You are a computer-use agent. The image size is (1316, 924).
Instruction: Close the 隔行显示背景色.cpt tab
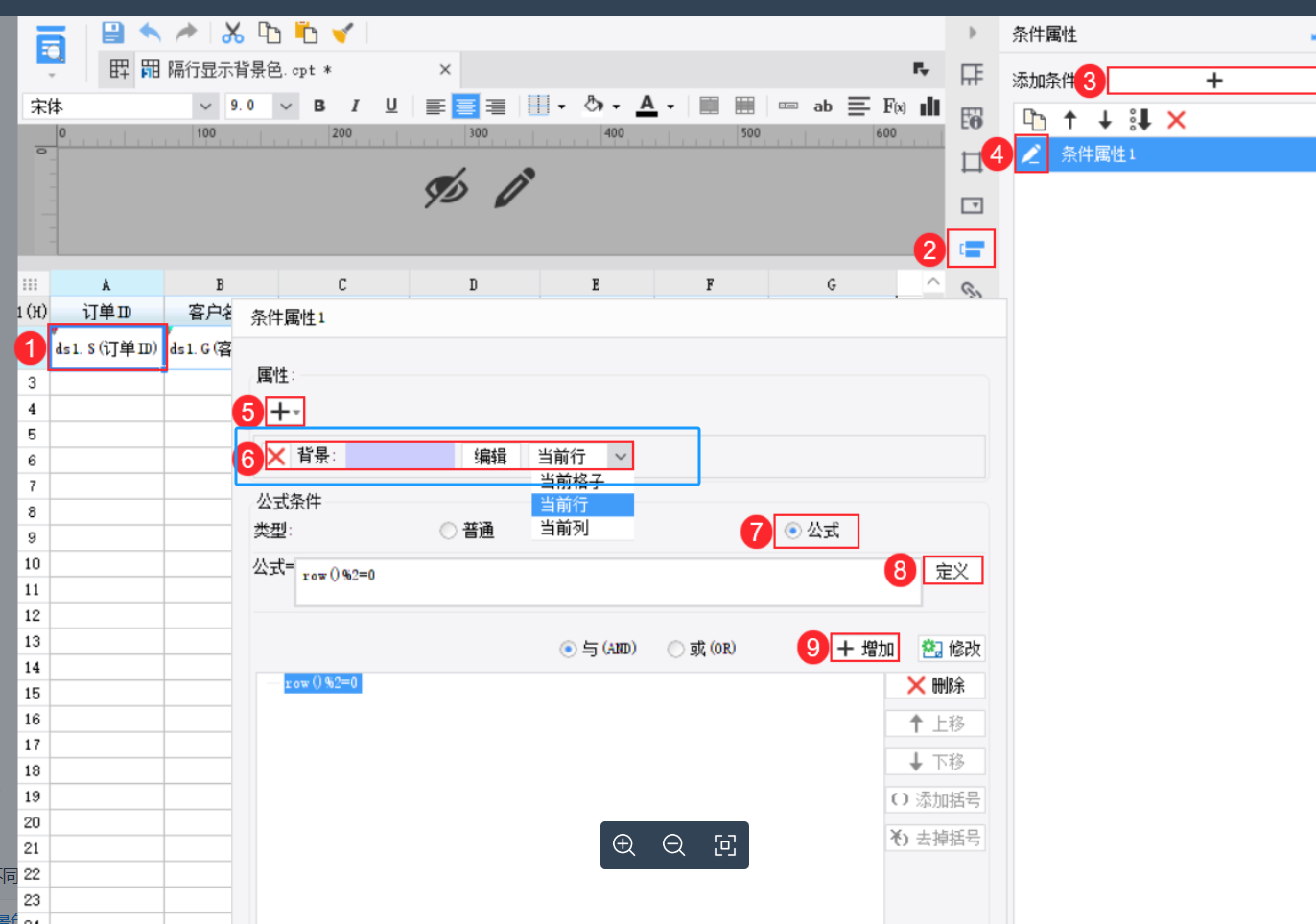pos(445,69)
